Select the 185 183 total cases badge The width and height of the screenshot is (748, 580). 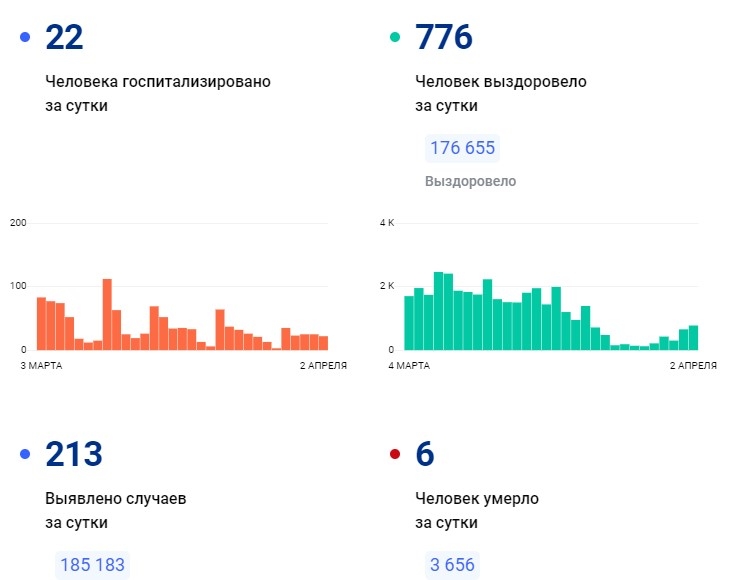(x=92, y=565)
